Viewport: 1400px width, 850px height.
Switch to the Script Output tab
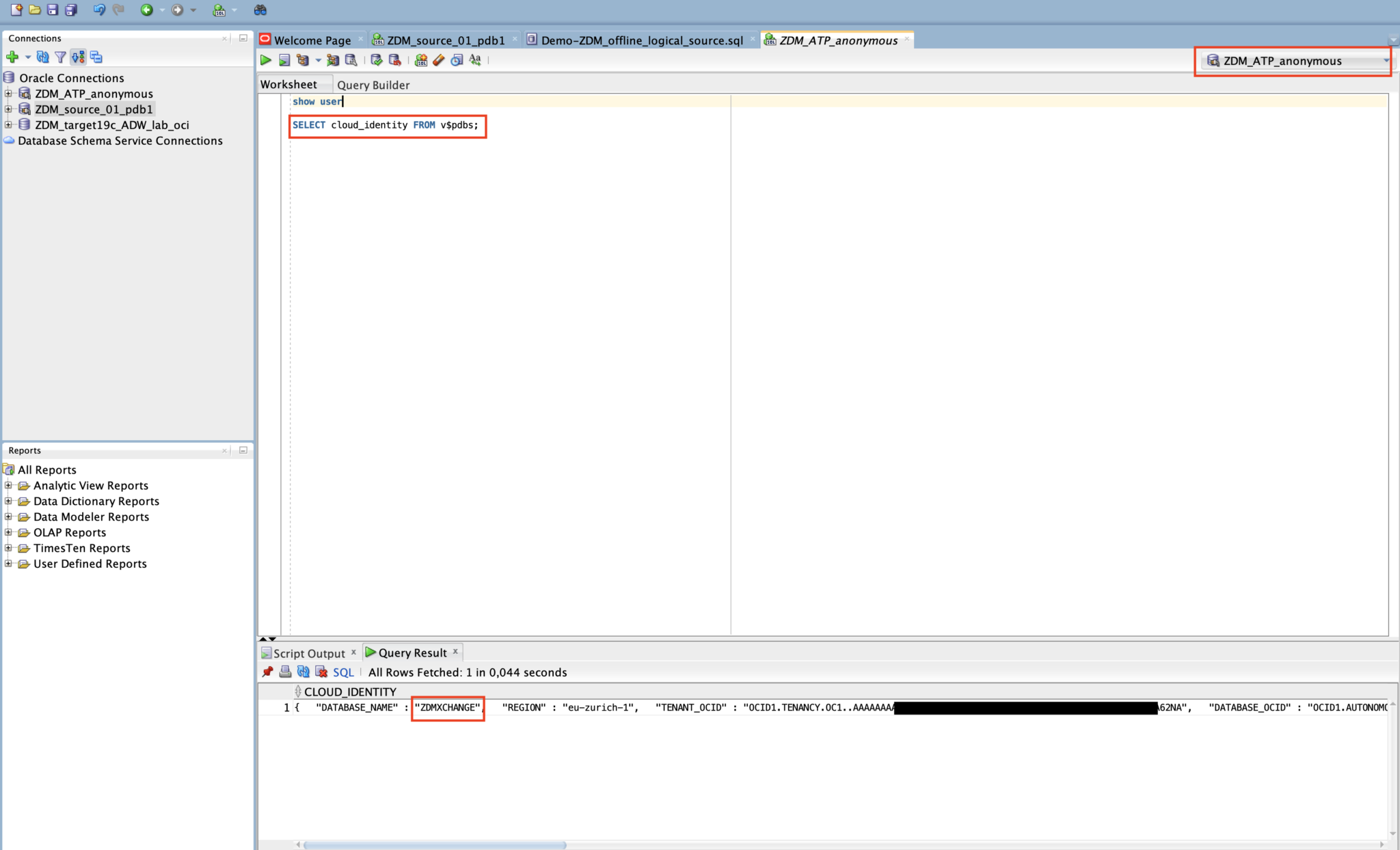click(x=308, y=653)
